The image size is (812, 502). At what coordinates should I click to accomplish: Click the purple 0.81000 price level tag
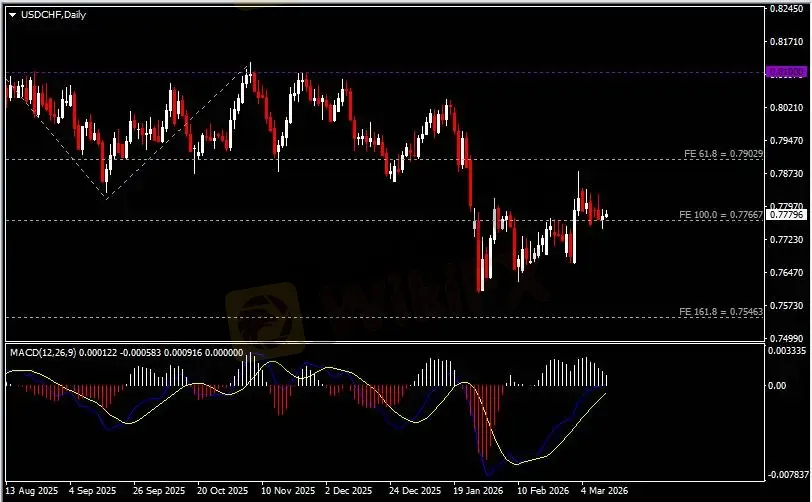(785, 73)
